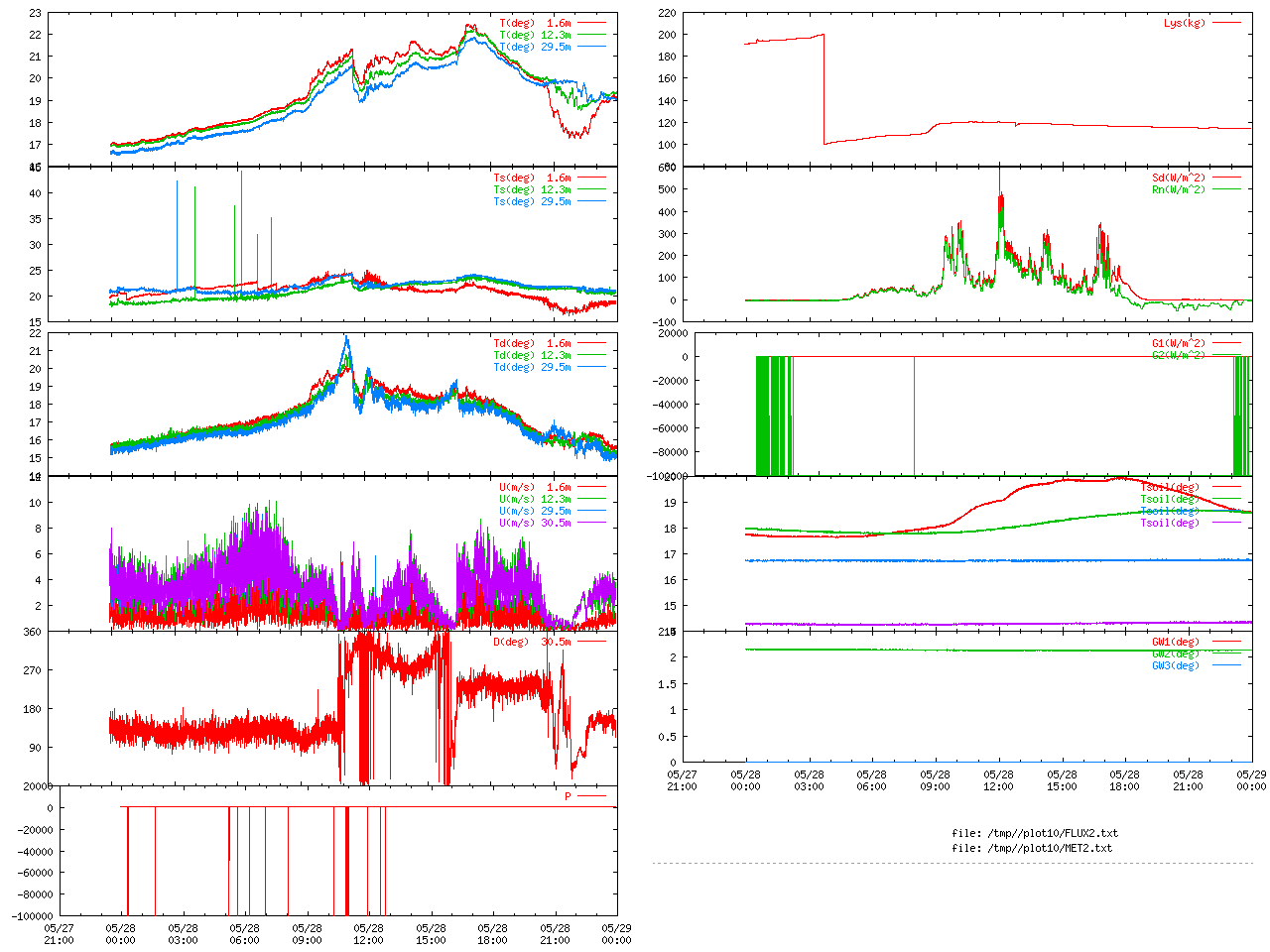Pick the 'Td(deg) 29.5m' legend label
Viewport: 1270px width, 952px height.
(x=532, y=367)
